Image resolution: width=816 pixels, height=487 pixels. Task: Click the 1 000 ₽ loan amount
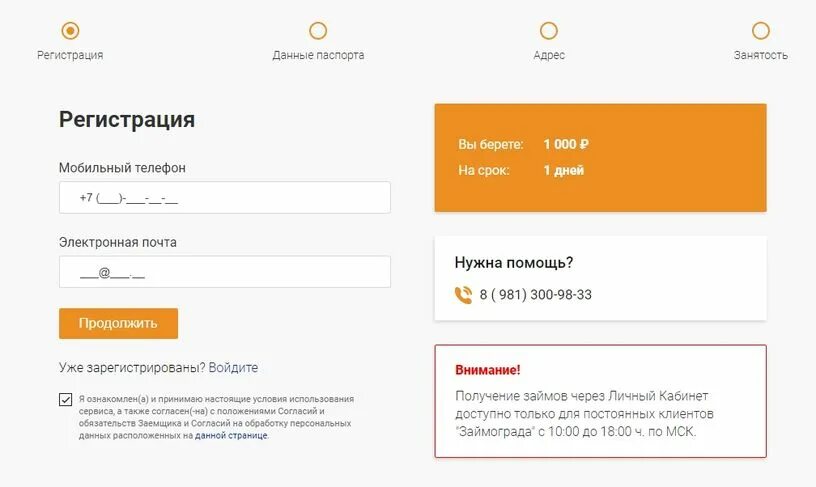click(566, 144)
